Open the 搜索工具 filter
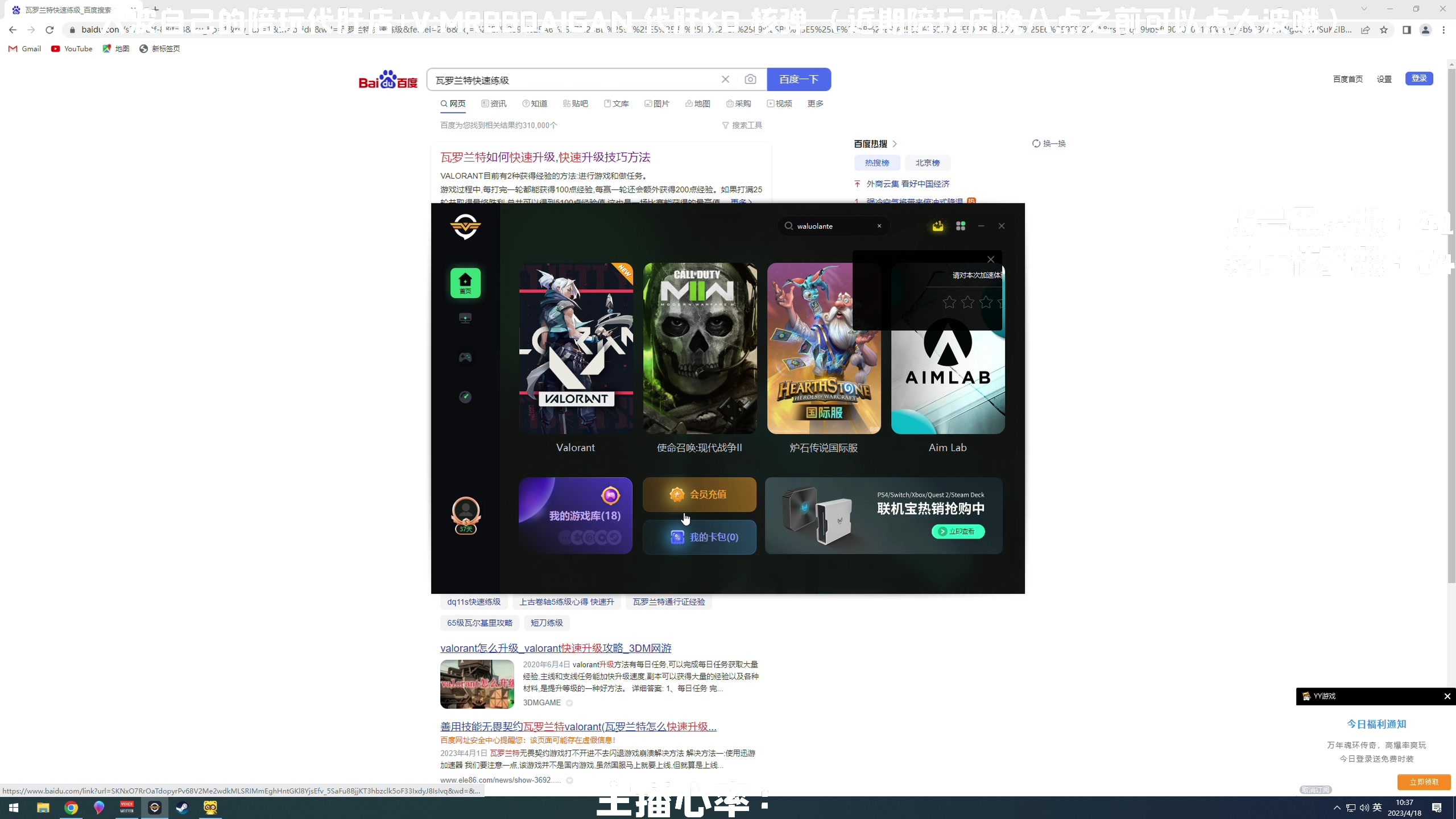This screenshot has width=1456, height=819. click(742, 125)
